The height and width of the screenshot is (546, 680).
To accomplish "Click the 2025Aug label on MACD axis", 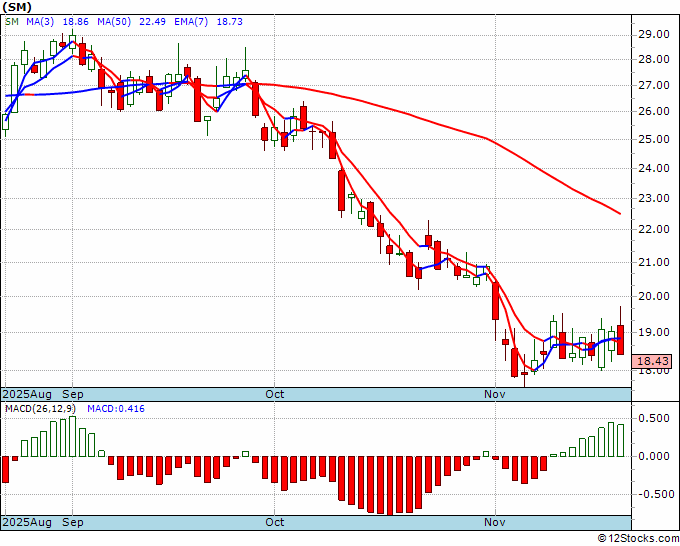I will tap(27, 522).
